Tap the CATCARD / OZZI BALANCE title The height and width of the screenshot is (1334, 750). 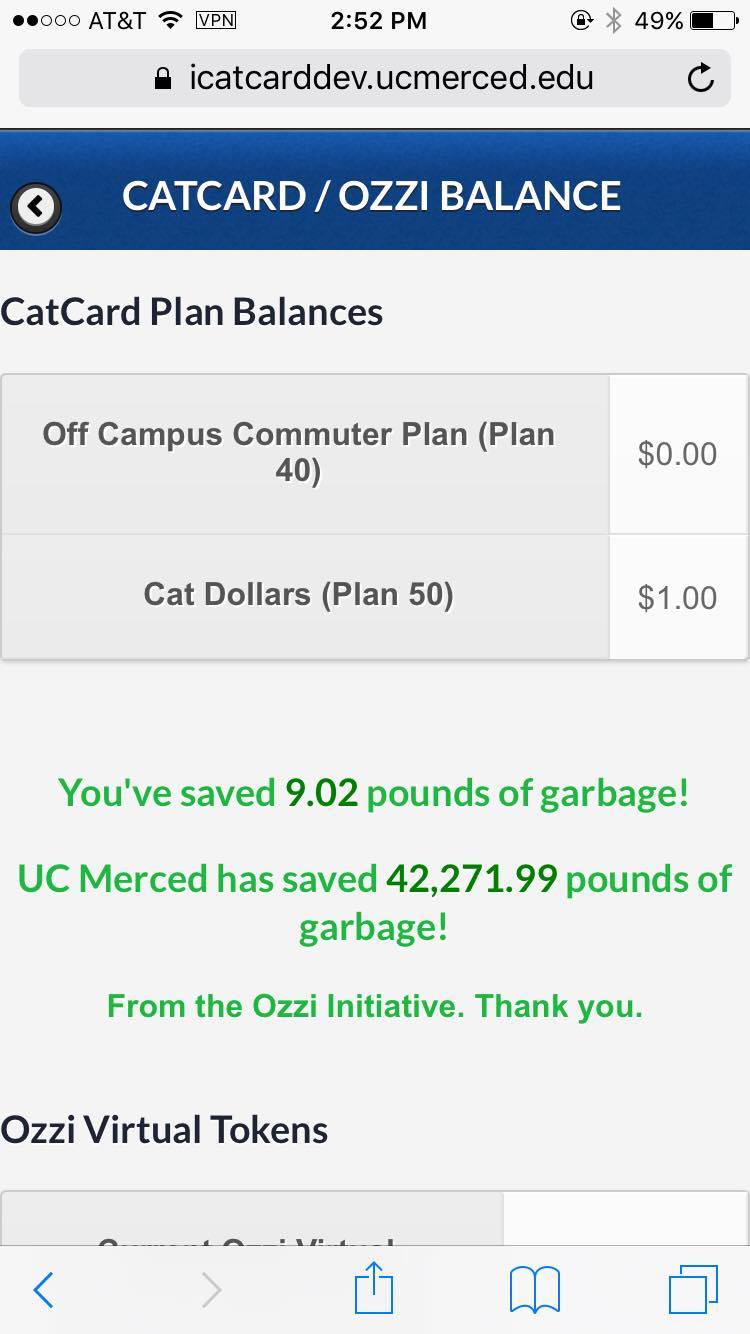371,196
